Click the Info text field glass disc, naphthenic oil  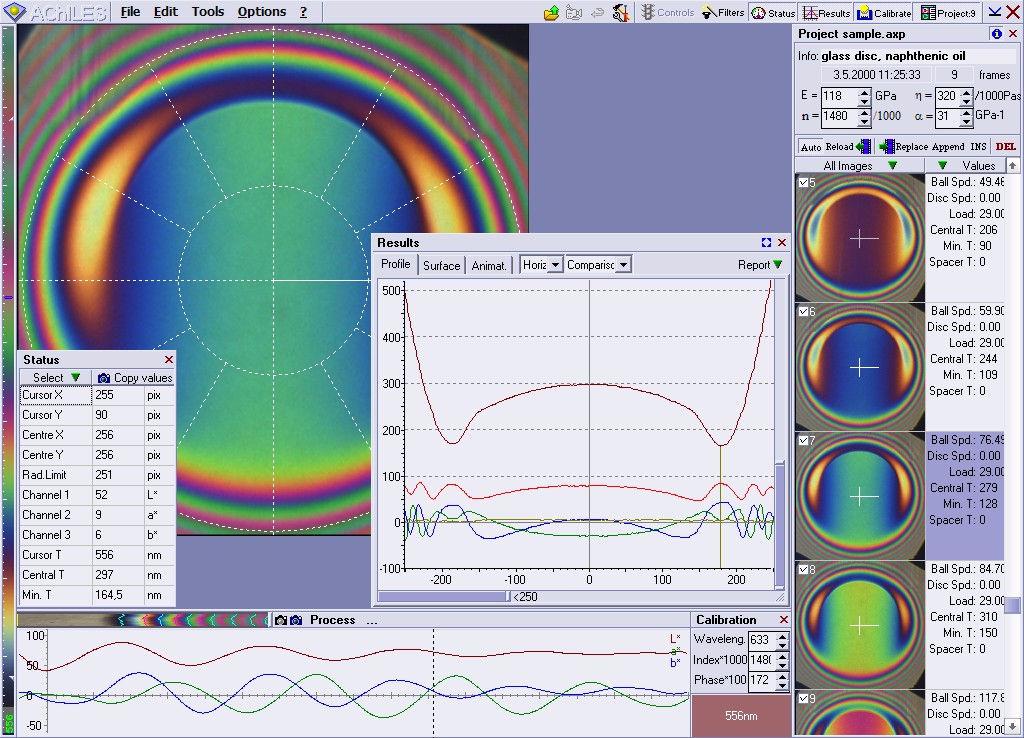[x=917, y=56]
